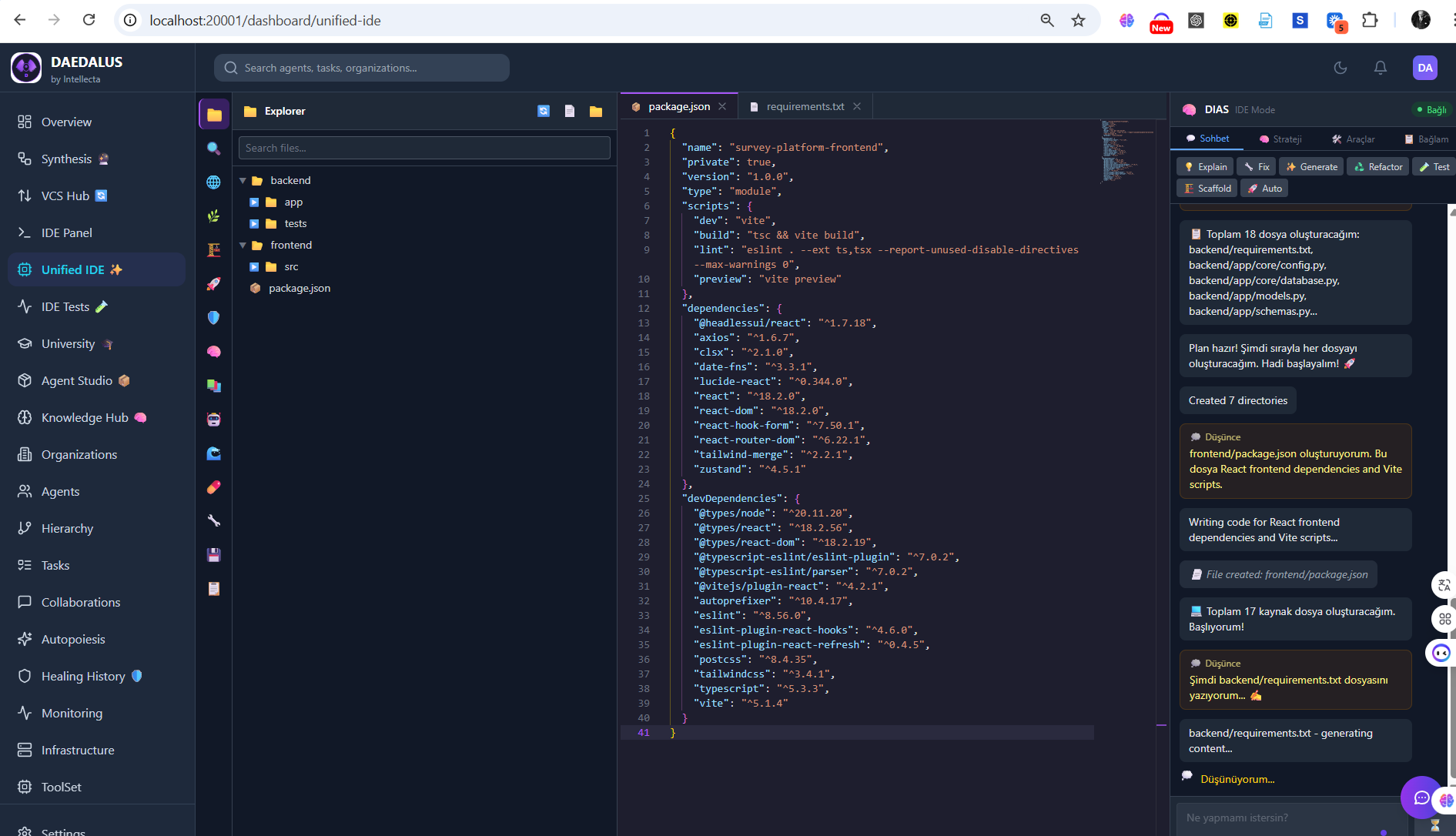Open Agent Studio in the sidebar

point(97,380)
